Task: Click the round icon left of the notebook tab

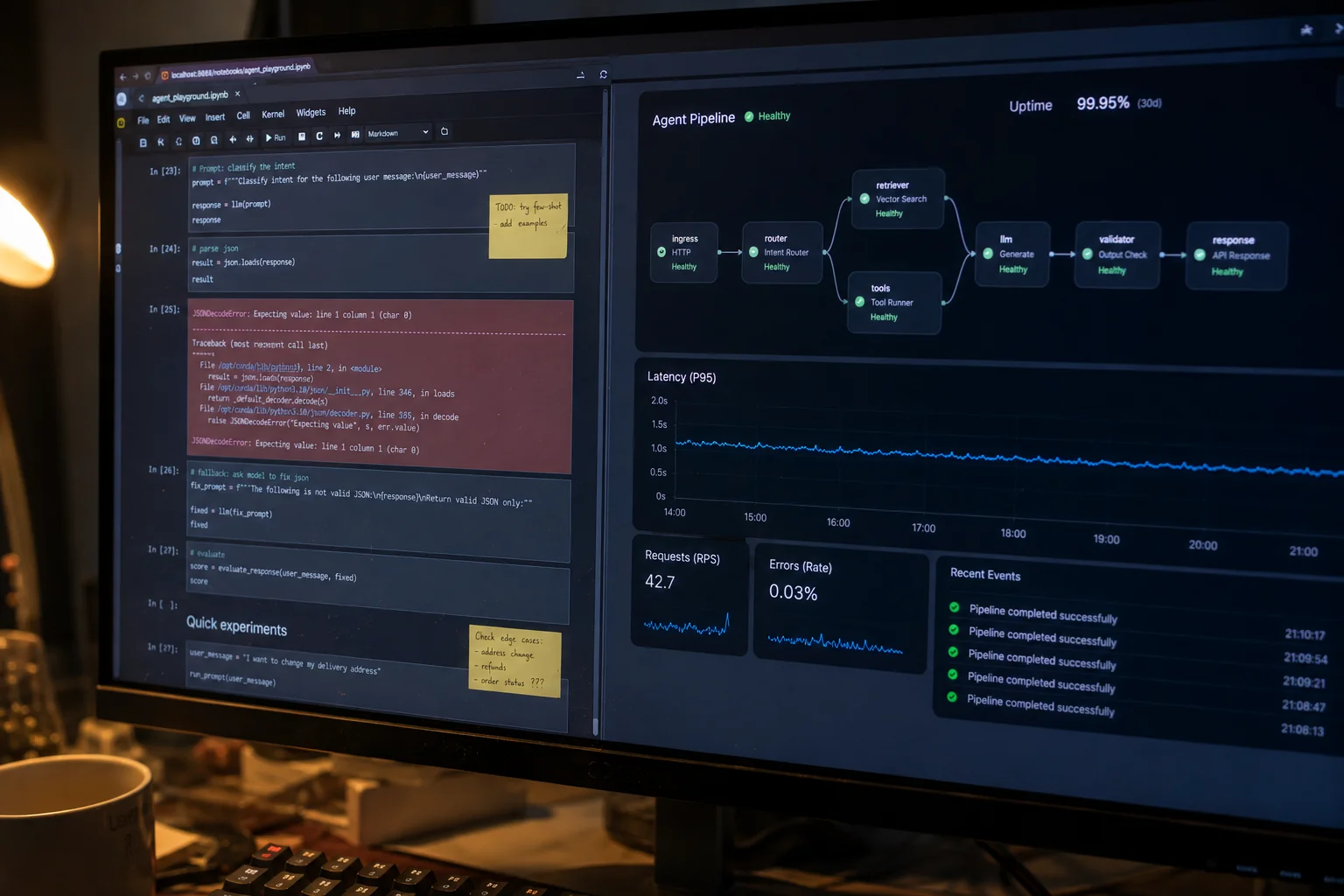Action: point(122,99)
